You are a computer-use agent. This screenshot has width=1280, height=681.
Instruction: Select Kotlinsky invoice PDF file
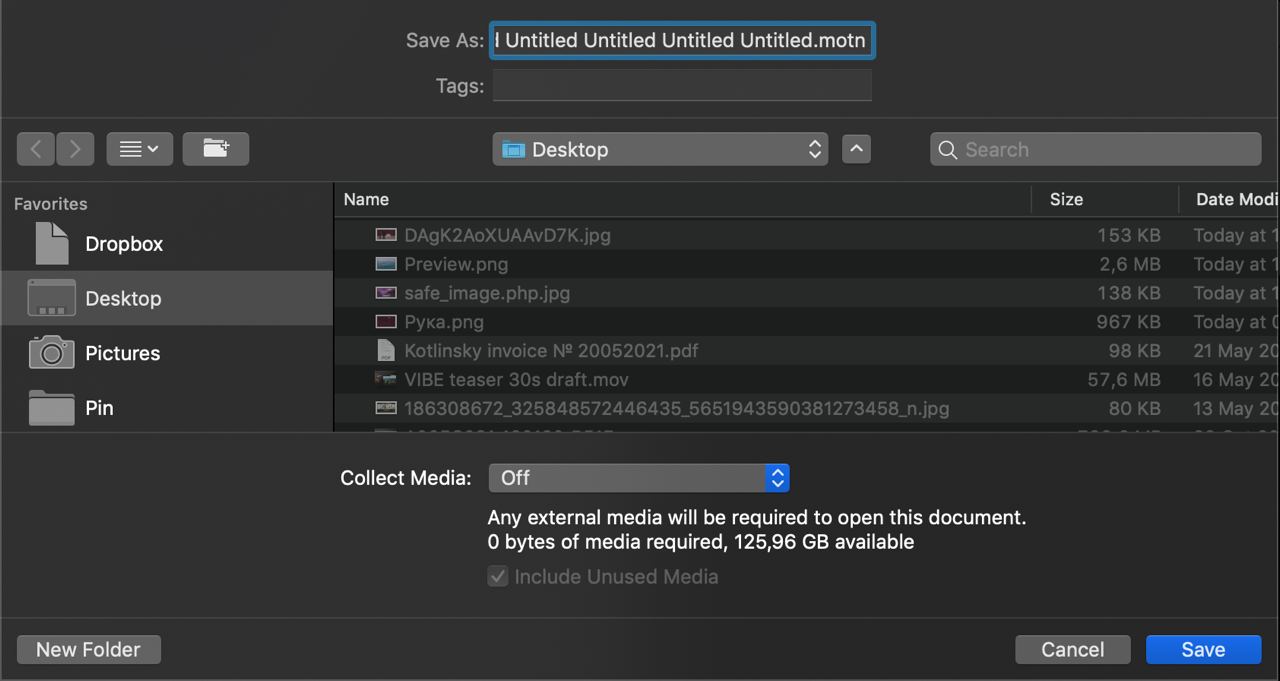coord(551,351)
